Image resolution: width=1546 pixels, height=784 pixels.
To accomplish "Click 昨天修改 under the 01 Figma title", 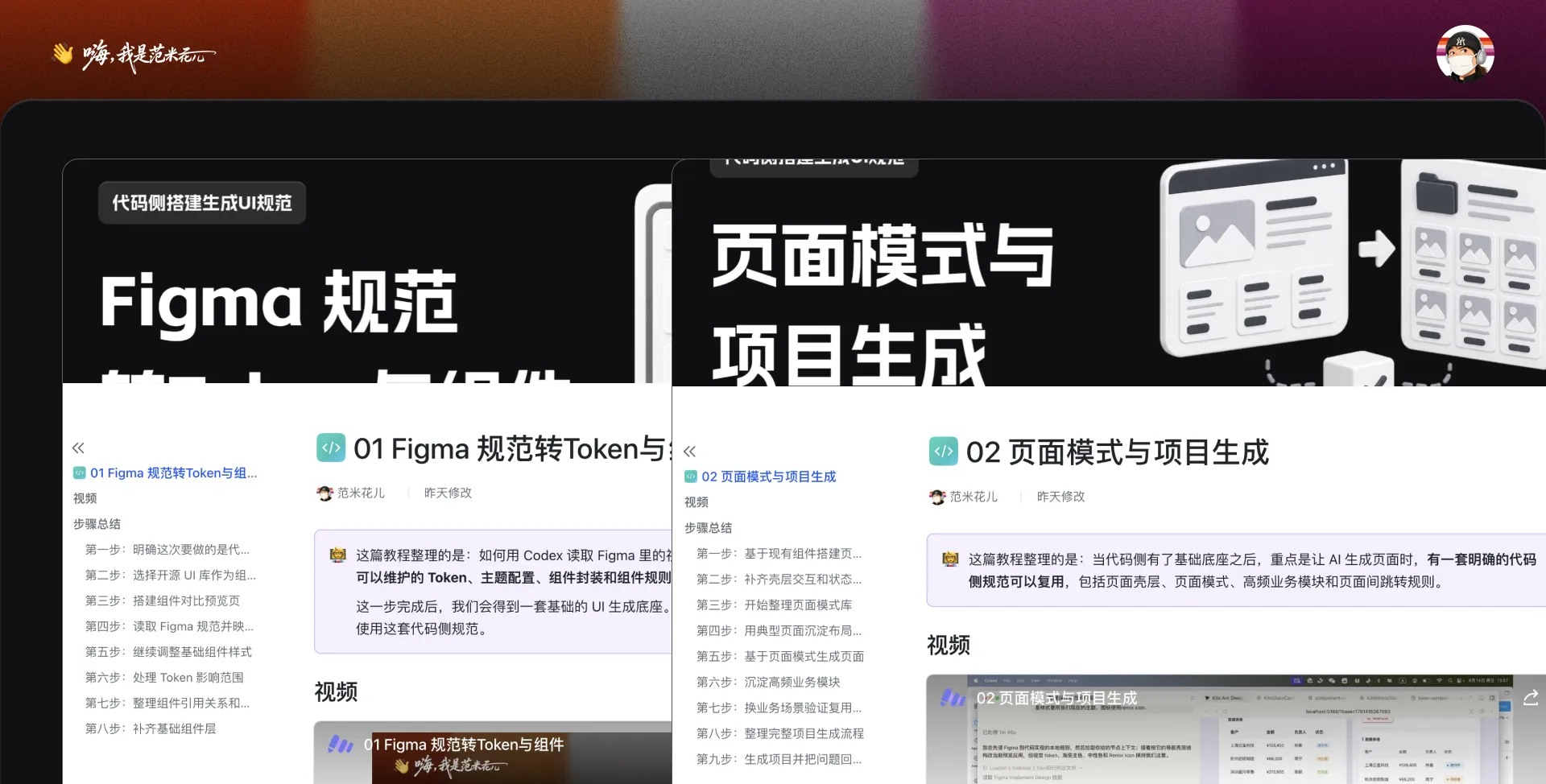I will pyautogui.click(x=448, y=493).
